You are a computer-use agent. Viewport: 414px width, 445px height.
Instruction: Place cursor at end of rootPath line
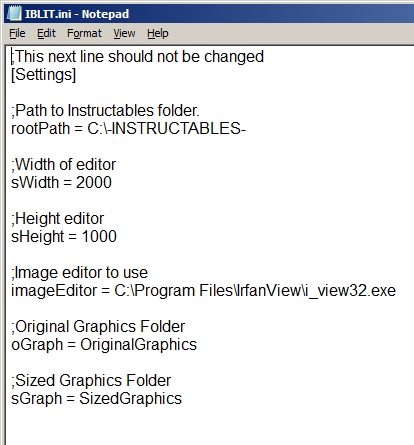coord(246,129)
